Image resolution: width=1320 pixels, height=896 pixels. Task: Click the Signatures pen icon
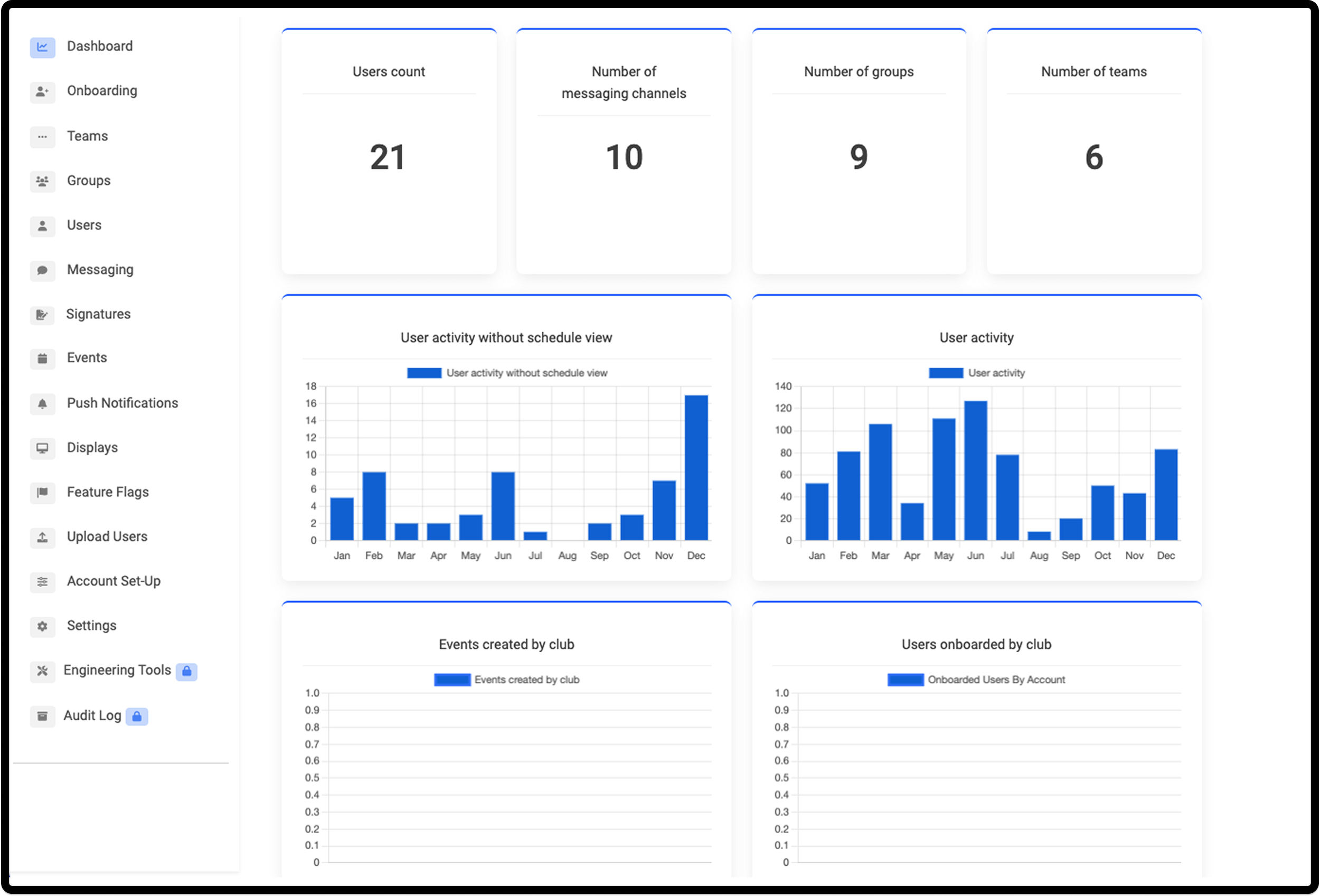42,315
